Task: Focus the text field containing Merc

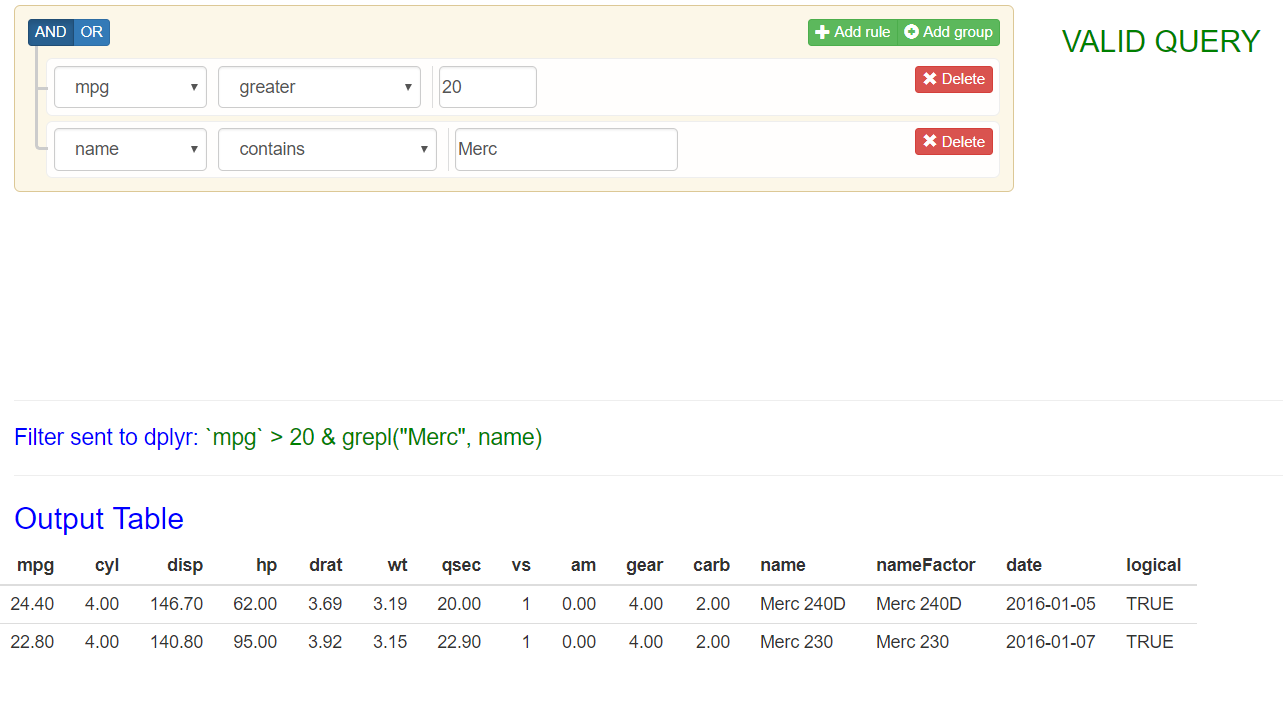Action: [565, 149]
